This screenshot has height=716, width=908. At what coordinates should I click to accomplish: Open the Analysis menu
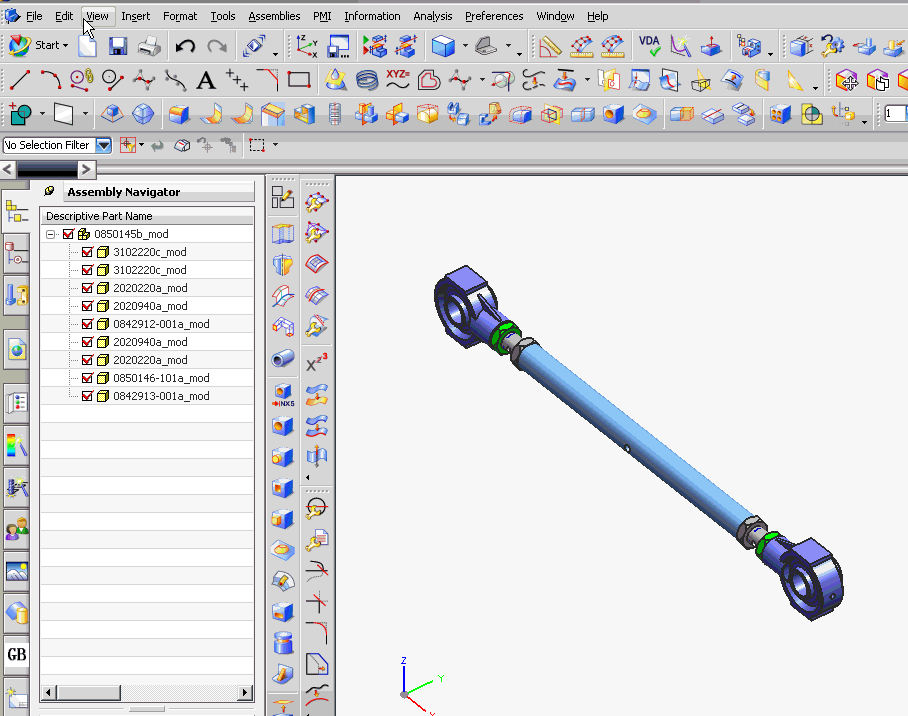[x=433, y=16]
